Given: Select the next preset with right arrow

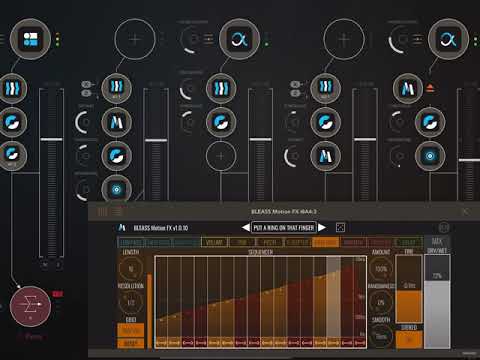Looking at the screenshot, I should (x=322, y=228).
